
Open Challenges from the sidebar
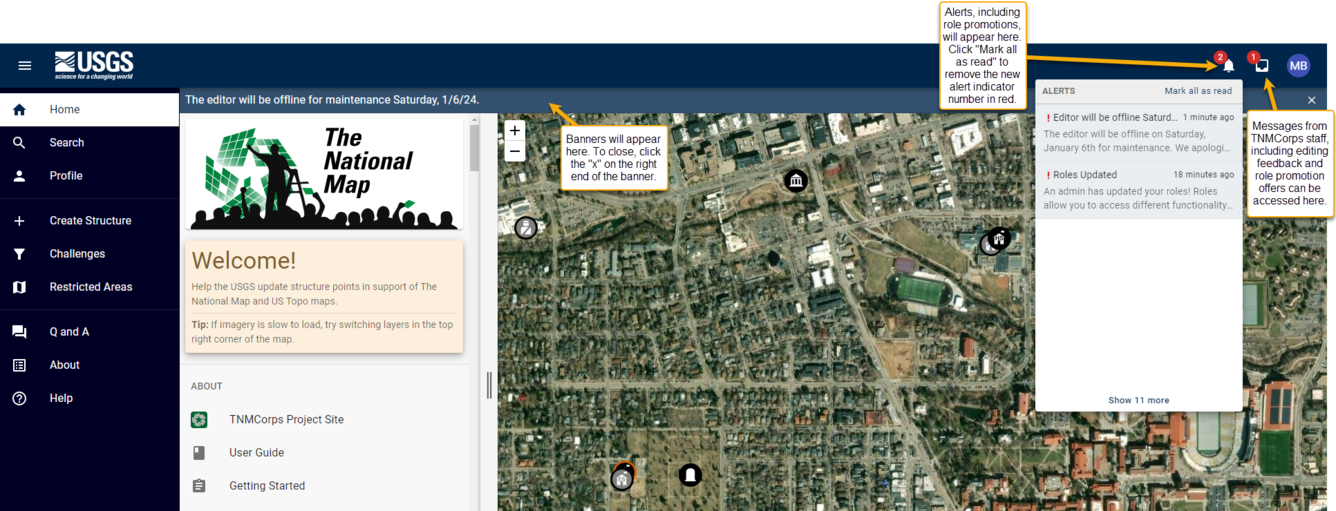89,254
